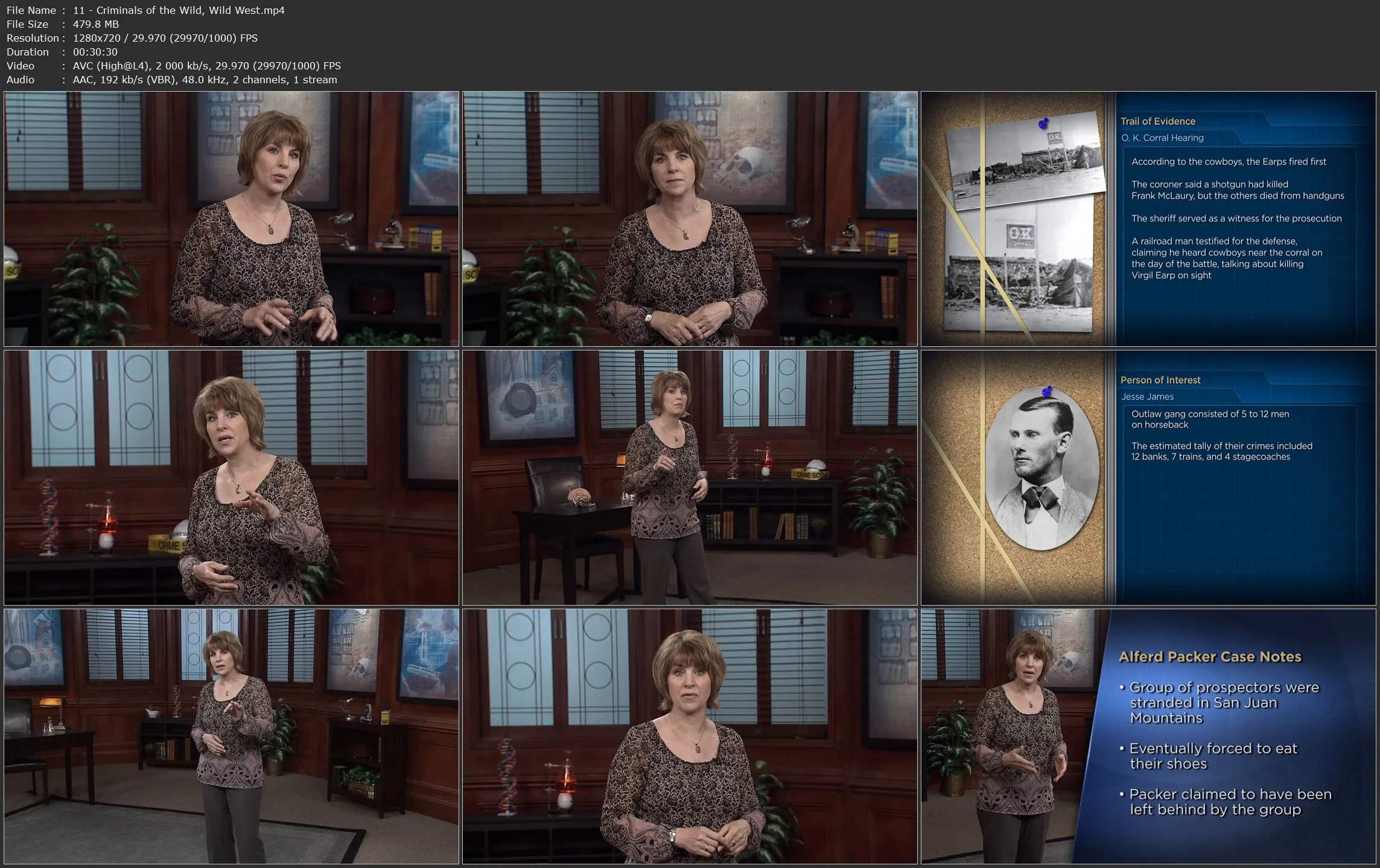1380x868 pixels.
Task: Open the 'Trail of Evidence' O.K. Corral thumbnail
Action: coord(1148,219)
